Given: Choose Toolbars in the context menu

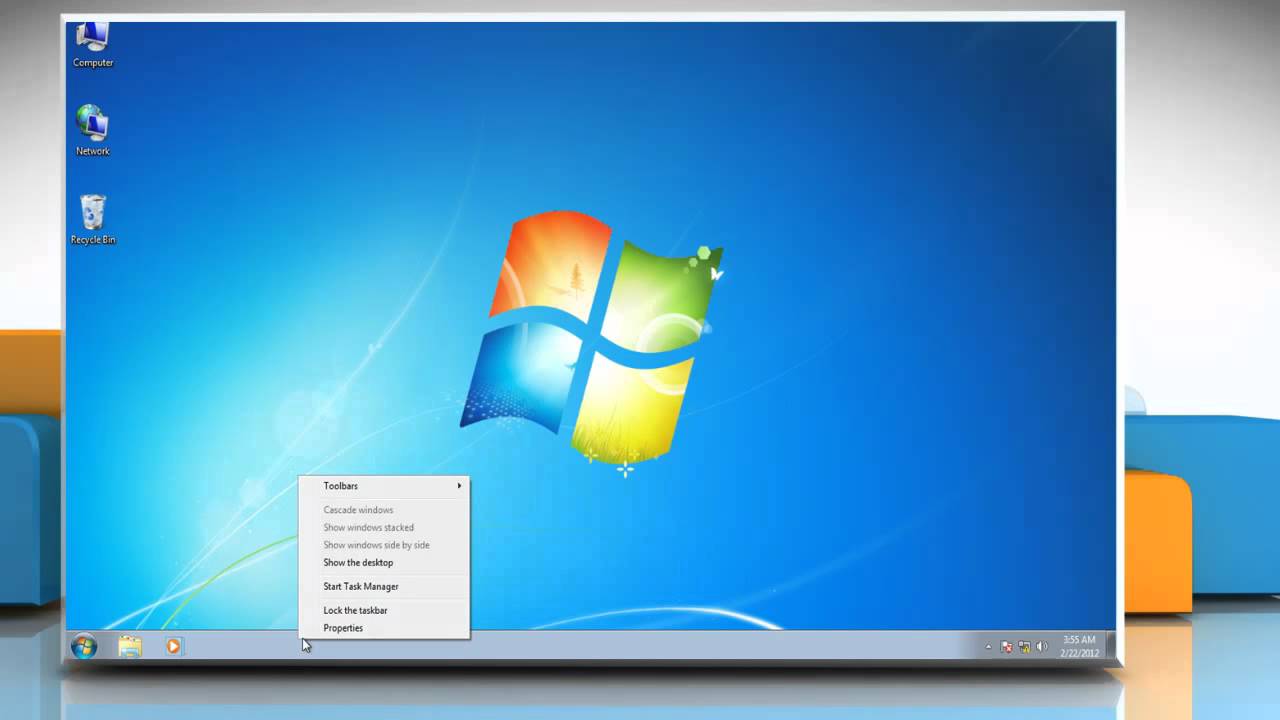Looking at the screenshot, I should click(385, 486).
